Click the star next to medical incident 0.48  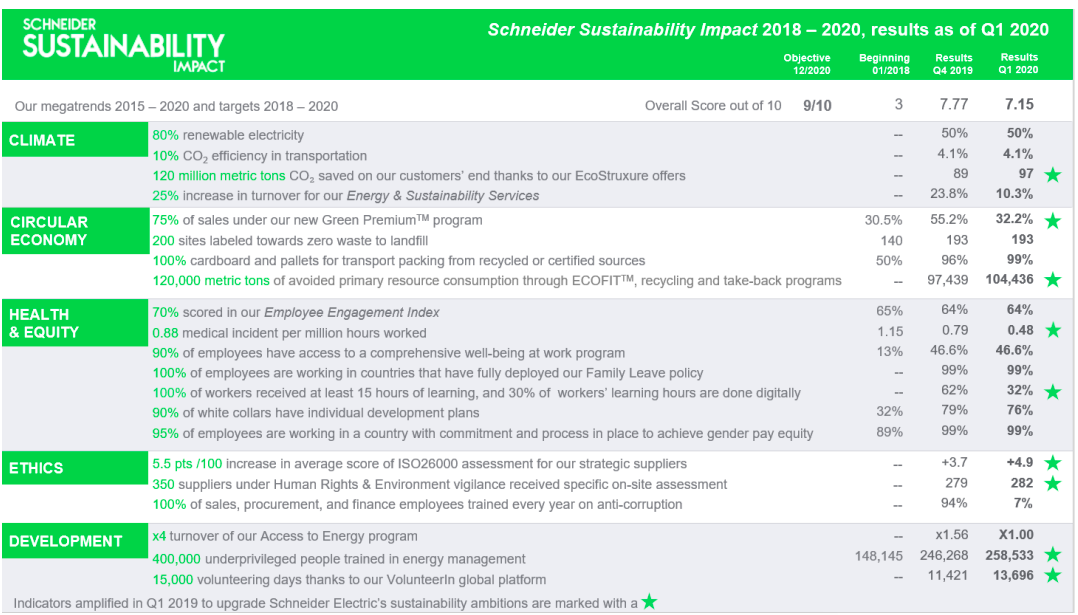[x=1052, y=331]
